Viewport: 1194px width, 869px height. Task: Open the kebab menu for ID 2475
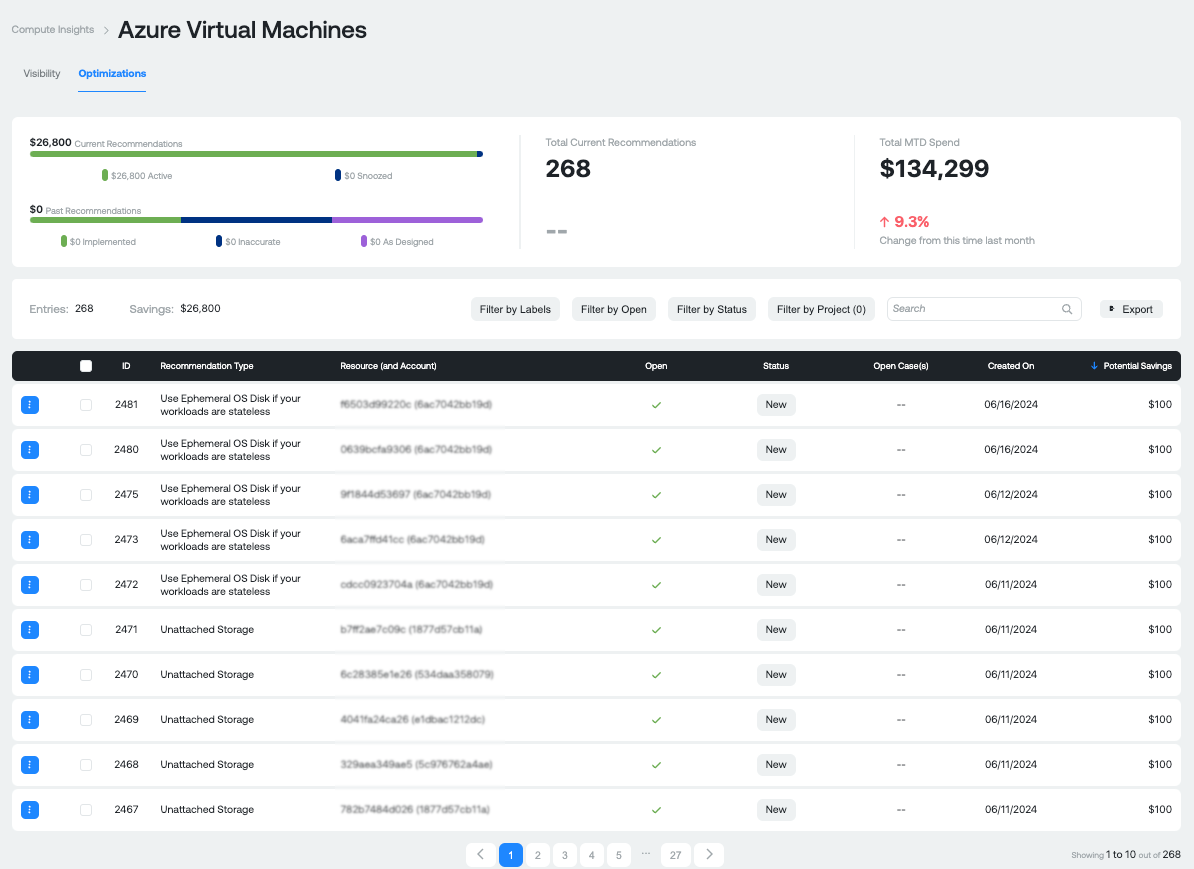30,494
